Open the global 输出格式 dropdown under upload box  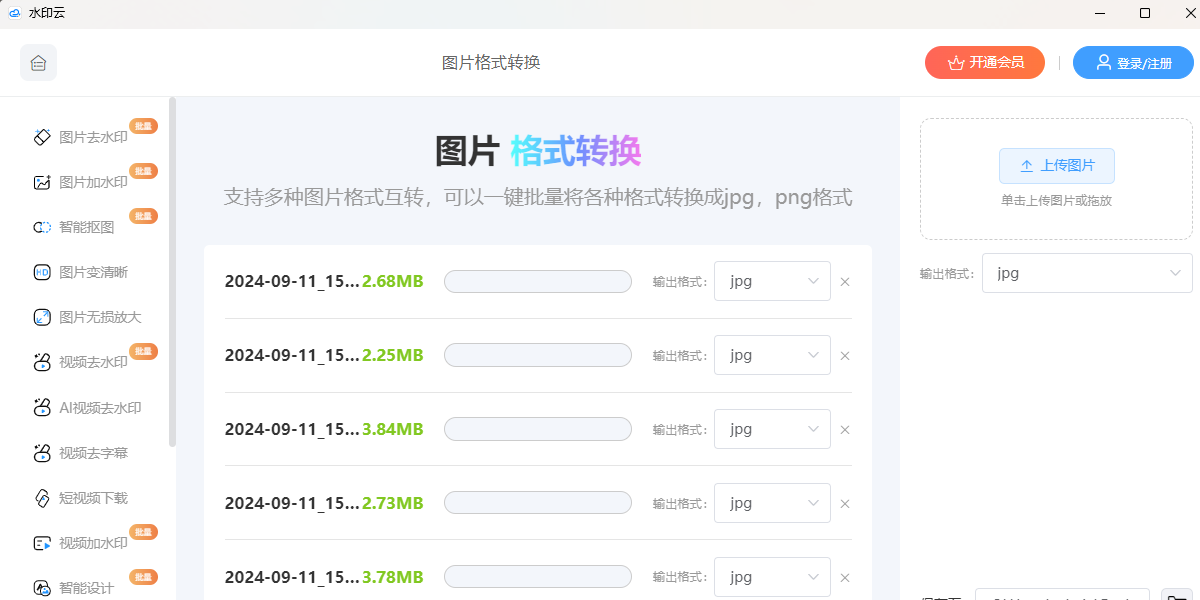[1087, 273]
